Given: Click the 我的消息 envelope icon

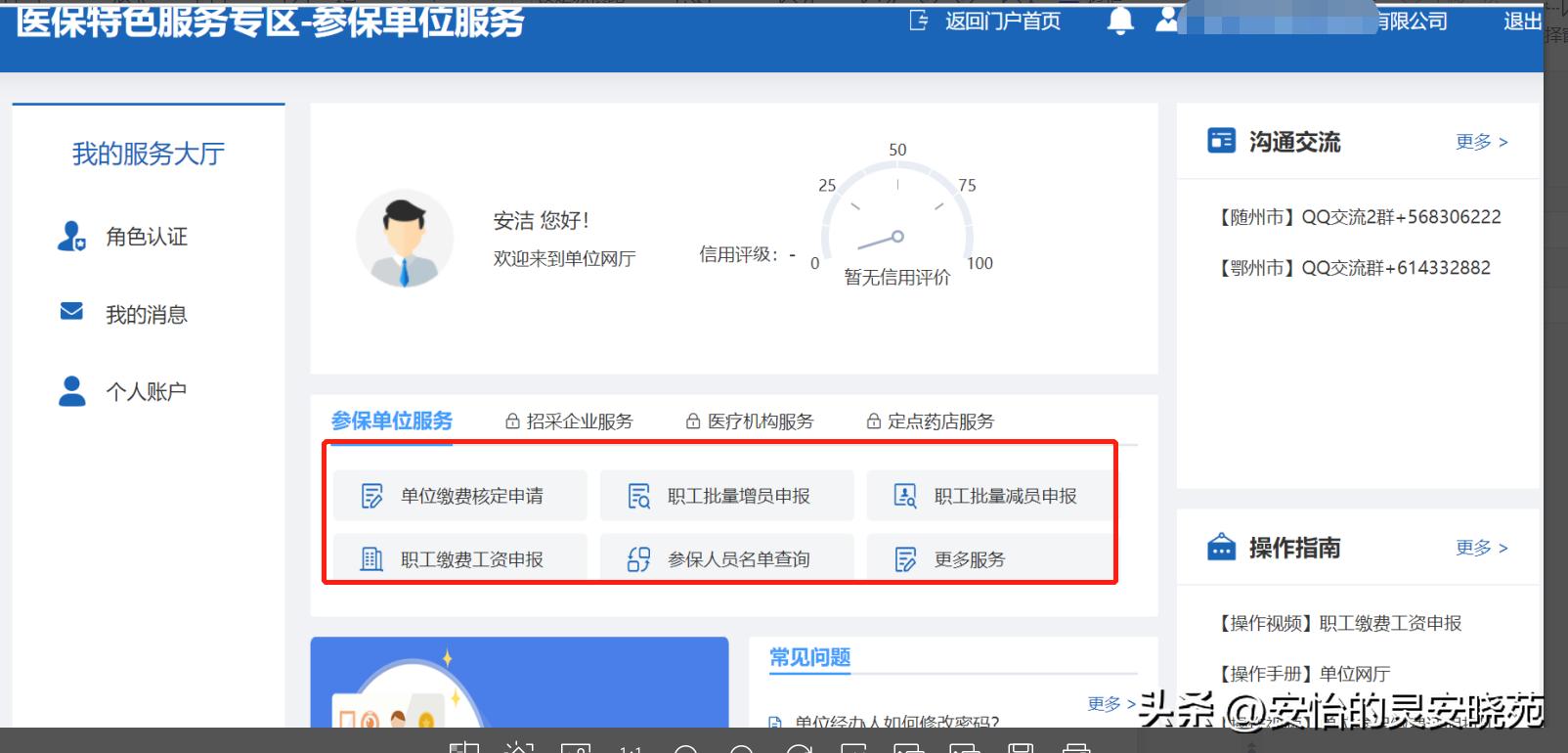Looking at the screenshot, I should pos(71,312).
